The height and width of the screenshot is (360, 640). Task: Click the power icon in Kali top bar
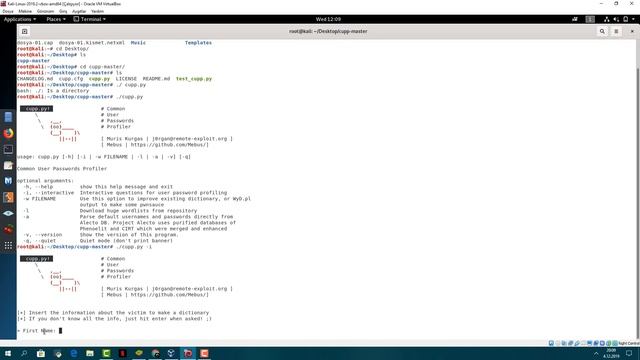point(625,19)
